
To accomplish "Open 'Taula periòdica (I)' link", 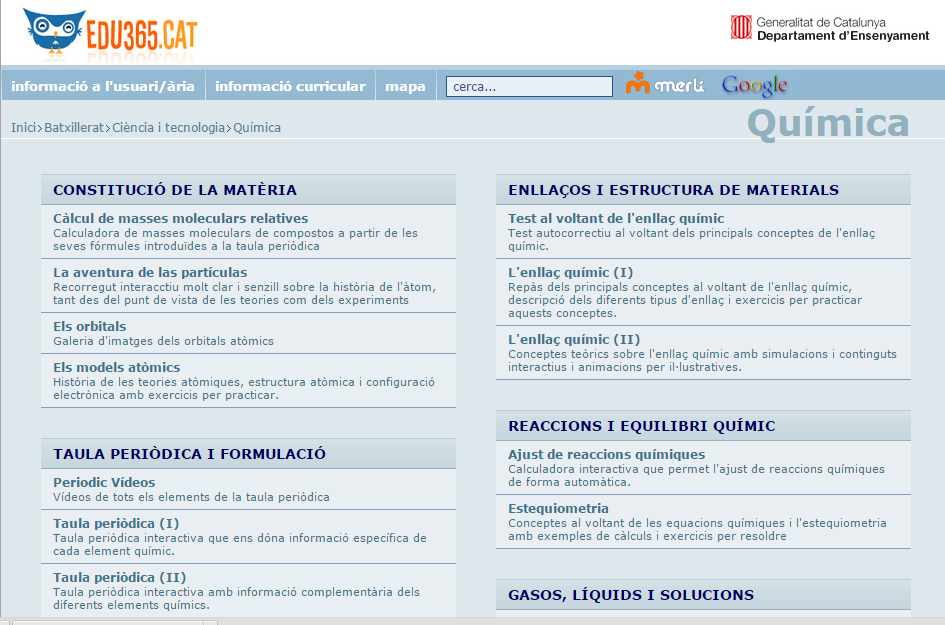I will click(x=116, y=523).
